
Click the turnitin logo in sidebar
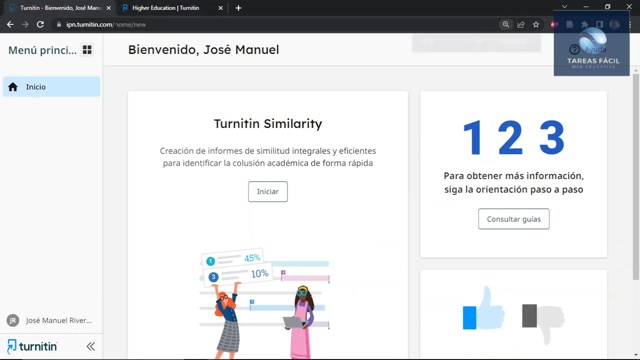pos(32,347)
